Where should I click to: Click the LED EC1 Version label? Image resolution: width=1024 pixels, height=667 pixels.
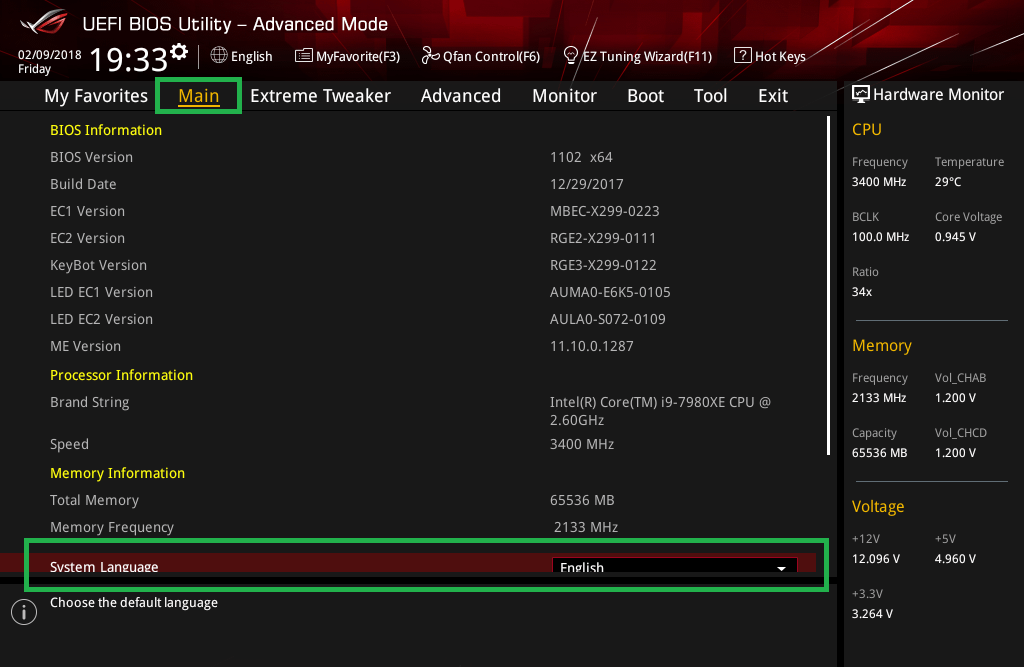(102, 292)
